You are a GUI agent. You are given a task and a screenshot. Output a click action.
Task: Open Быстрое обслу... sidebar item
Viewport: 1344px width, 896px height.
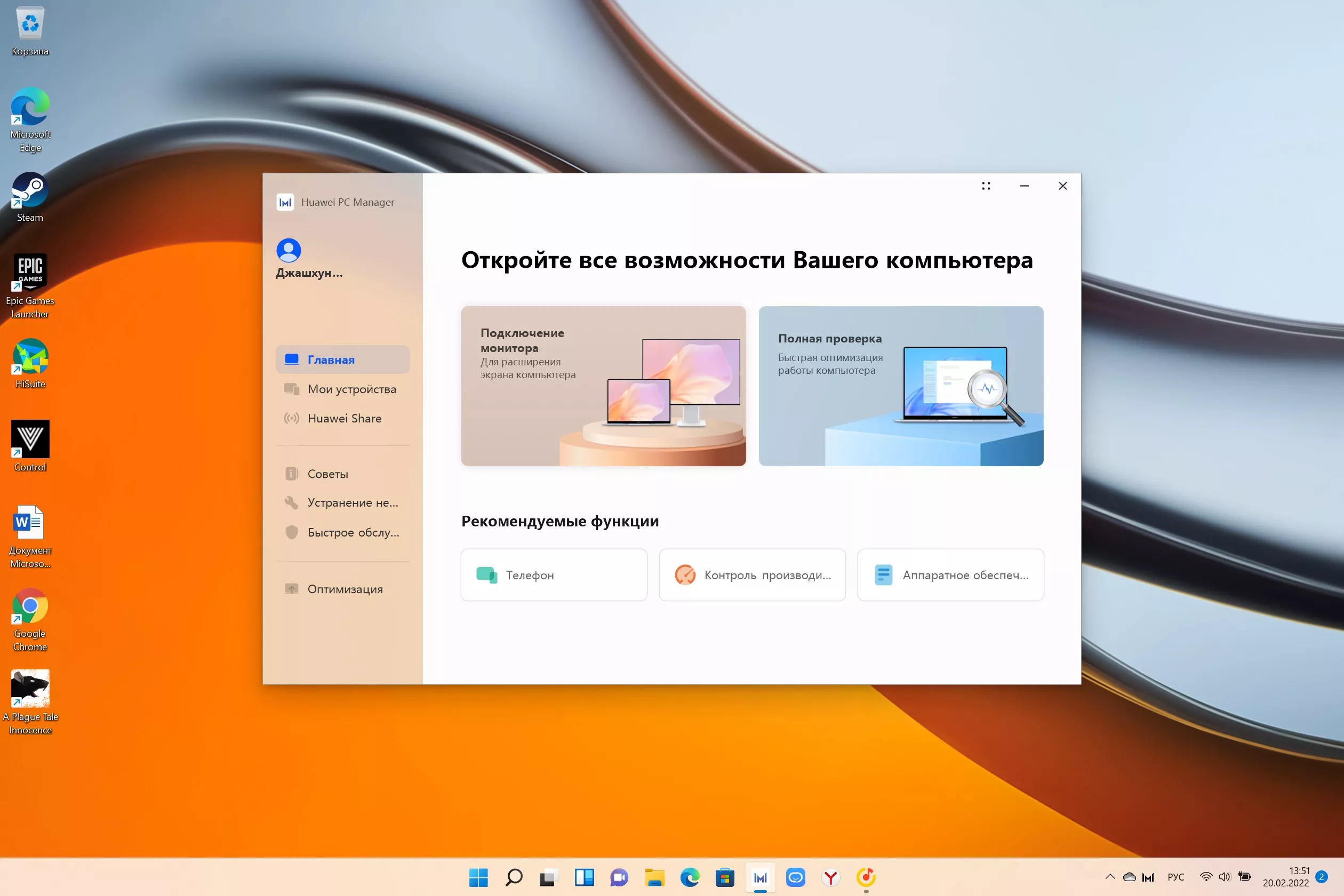click(x=343, y=532)
